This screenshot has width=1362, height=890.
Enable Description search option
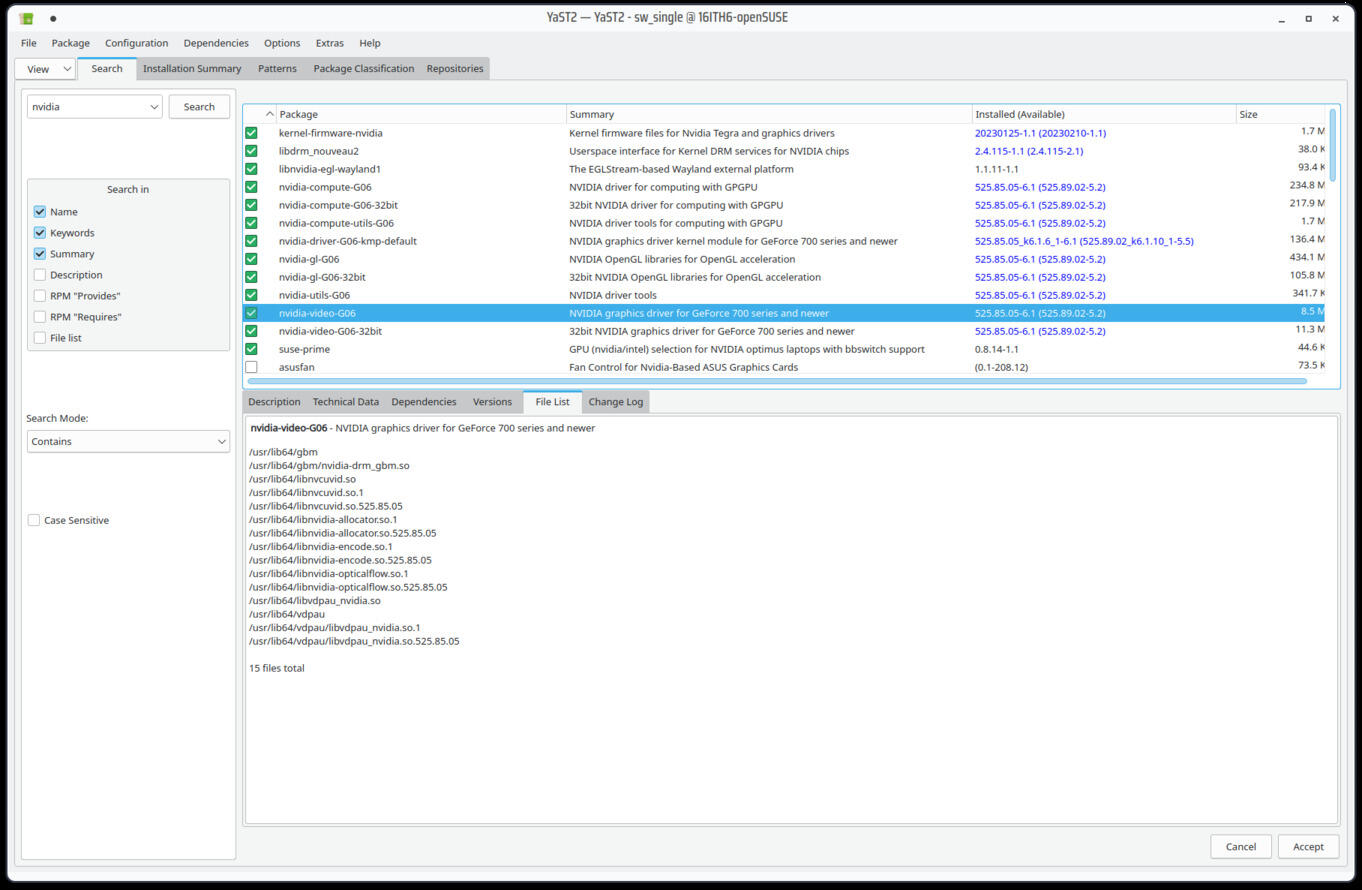click(40, 275)
